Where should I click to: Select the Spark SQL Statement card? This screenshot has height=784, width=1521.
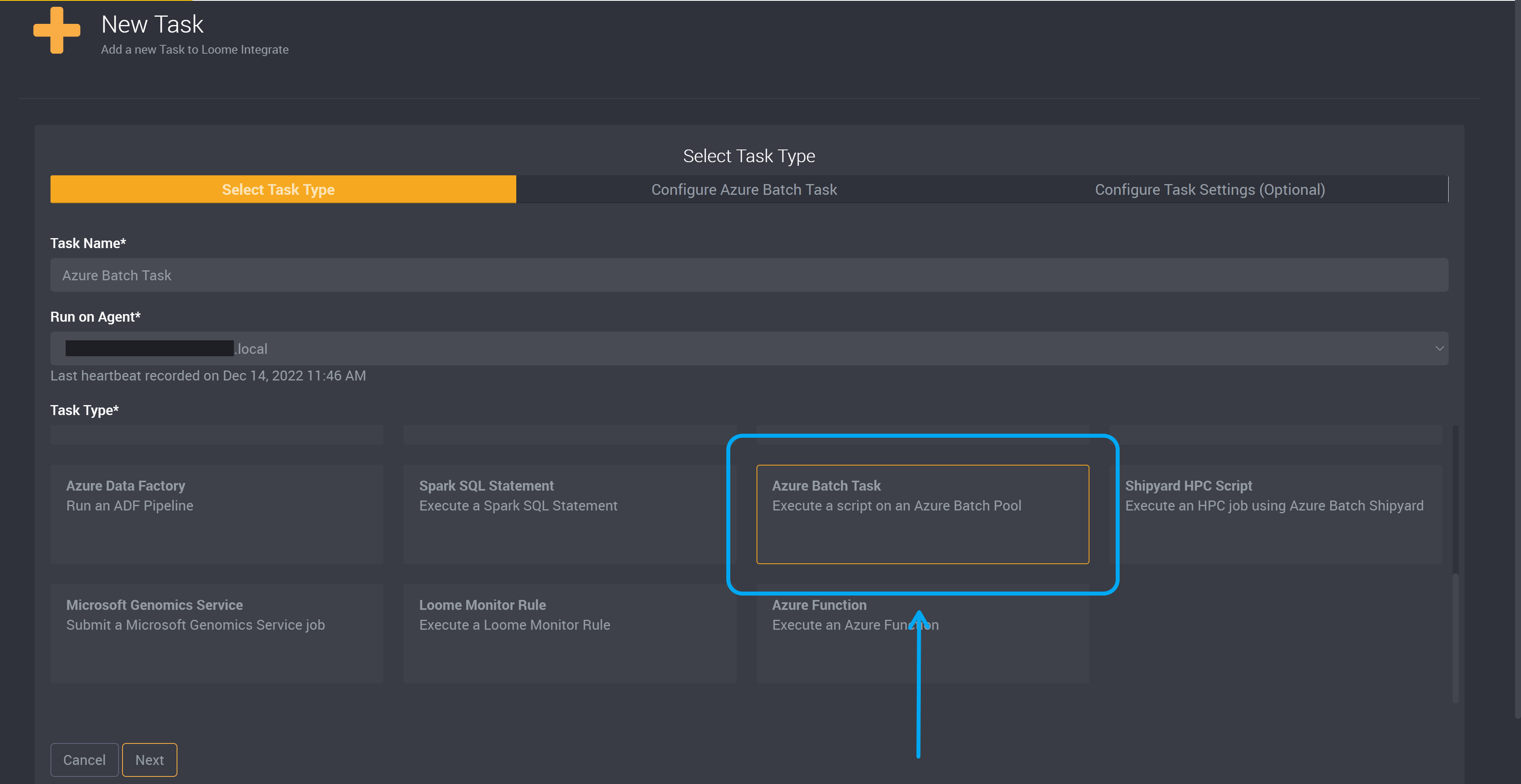(570, 514)
